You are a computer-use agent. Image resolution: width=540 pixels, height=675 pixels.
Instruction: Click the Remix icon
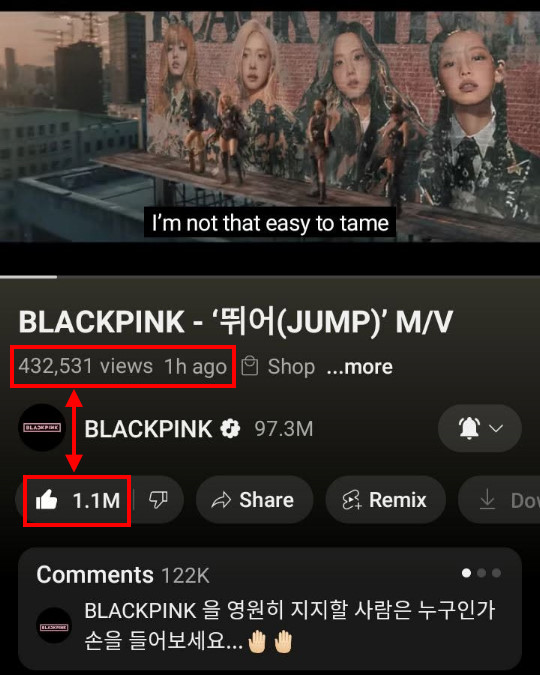click(352, 500)
